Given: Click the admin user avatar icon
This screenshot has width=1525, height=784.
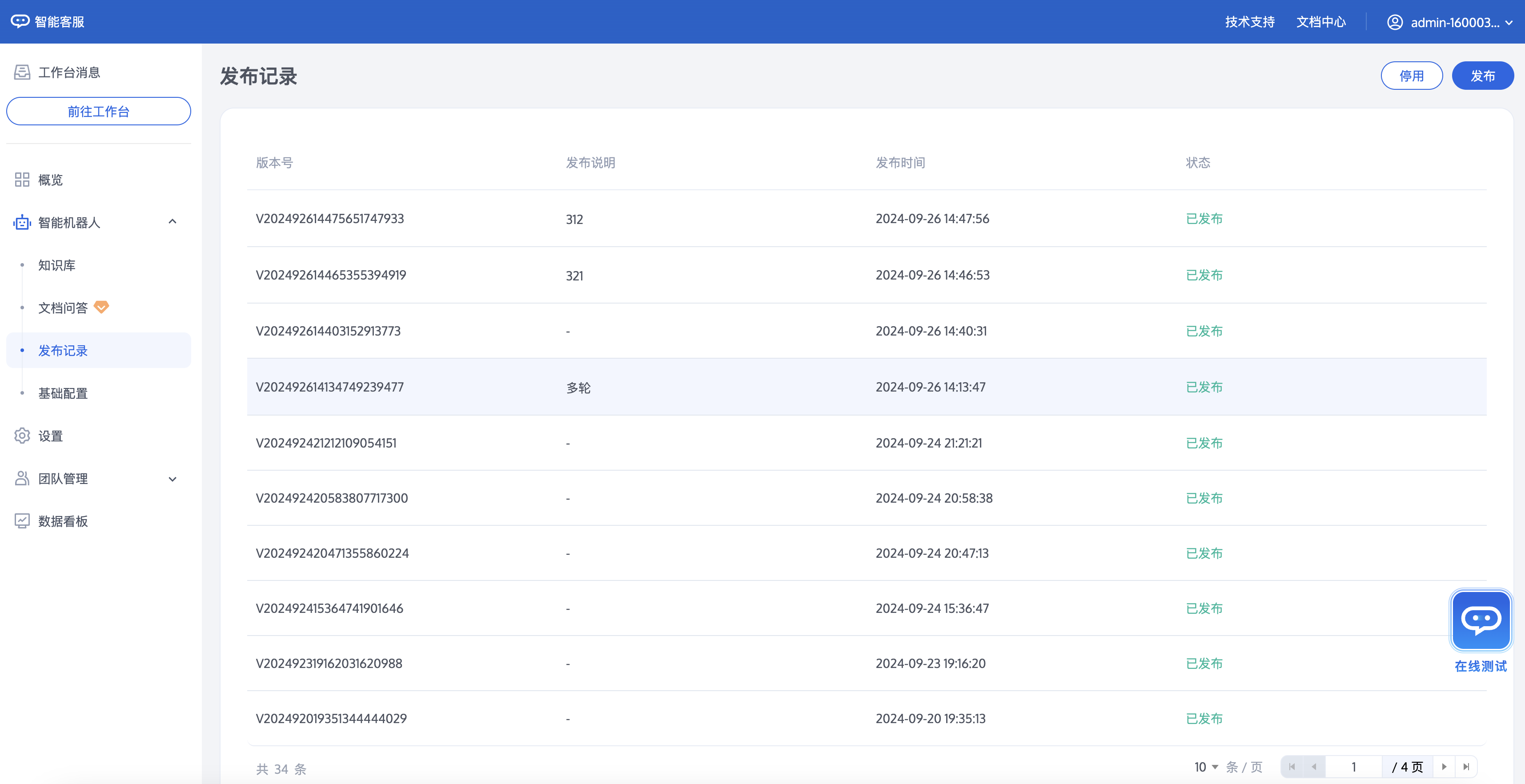Looking at the screenshot, I should click(x=1394, y=23).
